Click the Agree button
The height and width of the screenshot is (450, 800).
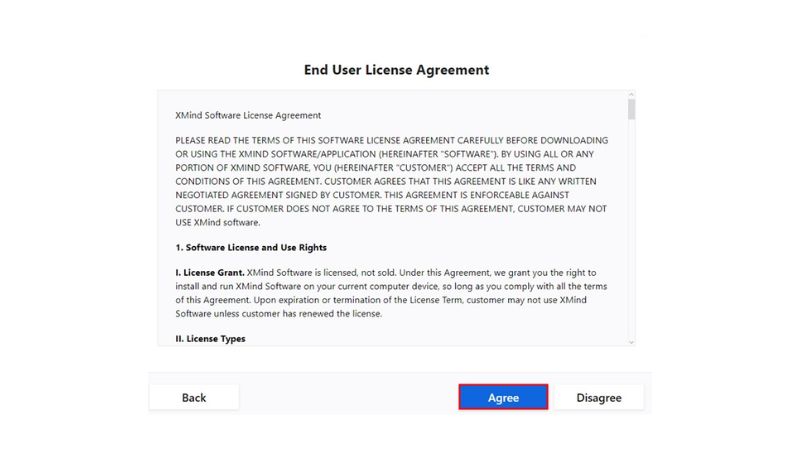503,397
